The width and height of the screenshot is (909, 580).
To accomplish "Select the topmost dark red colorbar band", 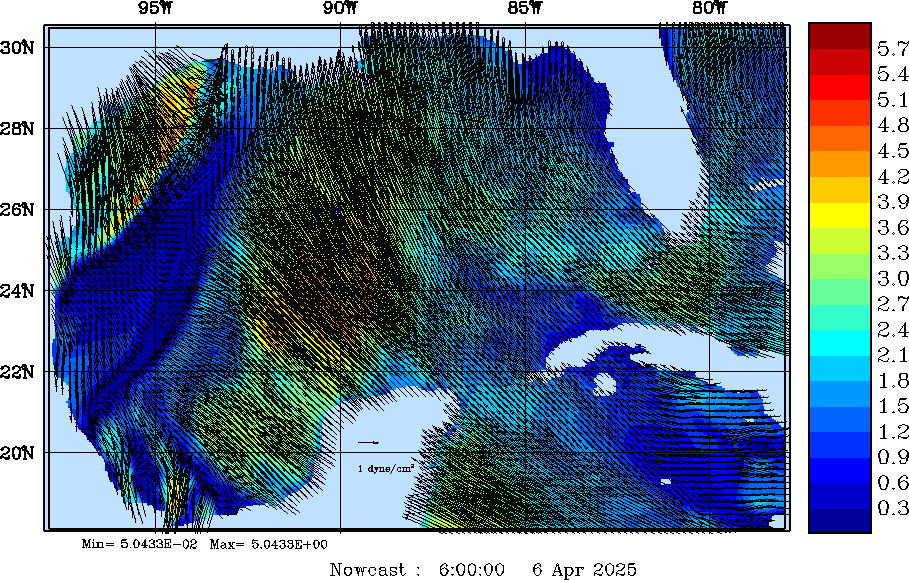I will 840,36.
